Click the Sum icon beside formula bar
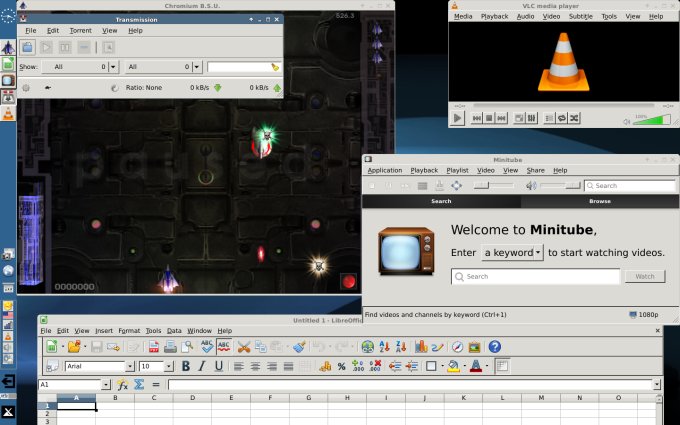 [x=139, y=384]
